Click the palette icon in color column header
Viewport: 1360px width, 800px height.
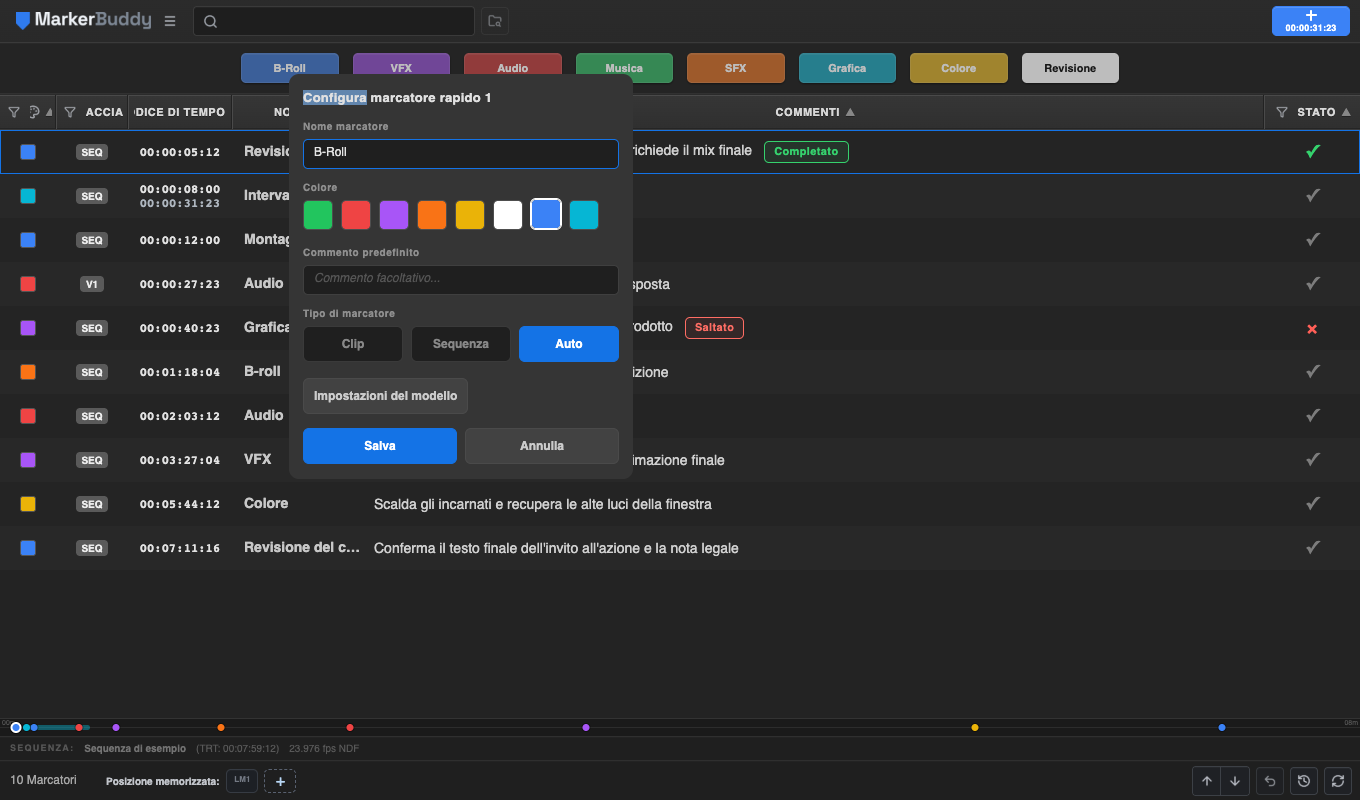point(34,112)
